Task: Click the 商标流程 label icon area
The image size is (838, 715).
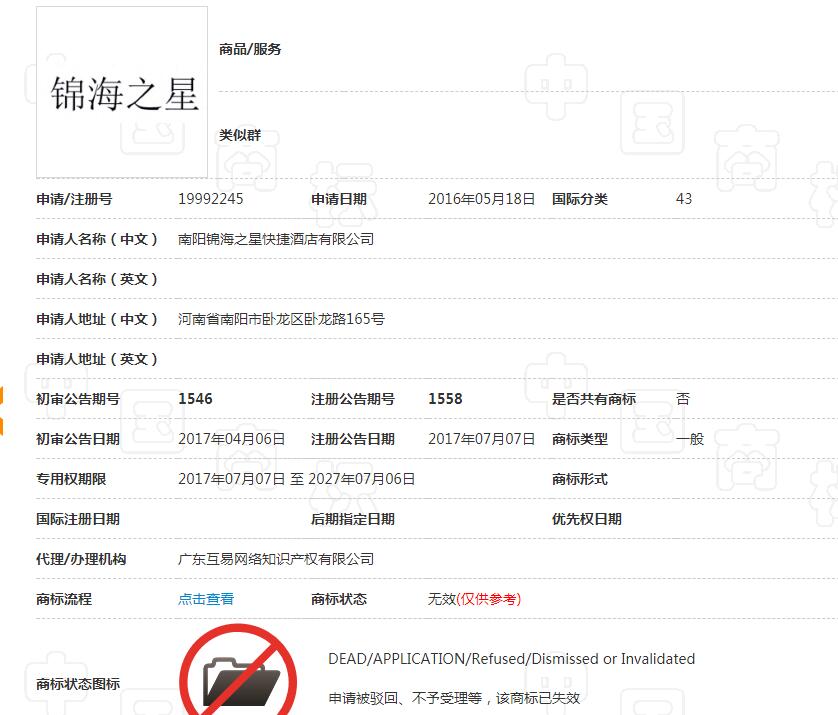Action: (65, 598)
